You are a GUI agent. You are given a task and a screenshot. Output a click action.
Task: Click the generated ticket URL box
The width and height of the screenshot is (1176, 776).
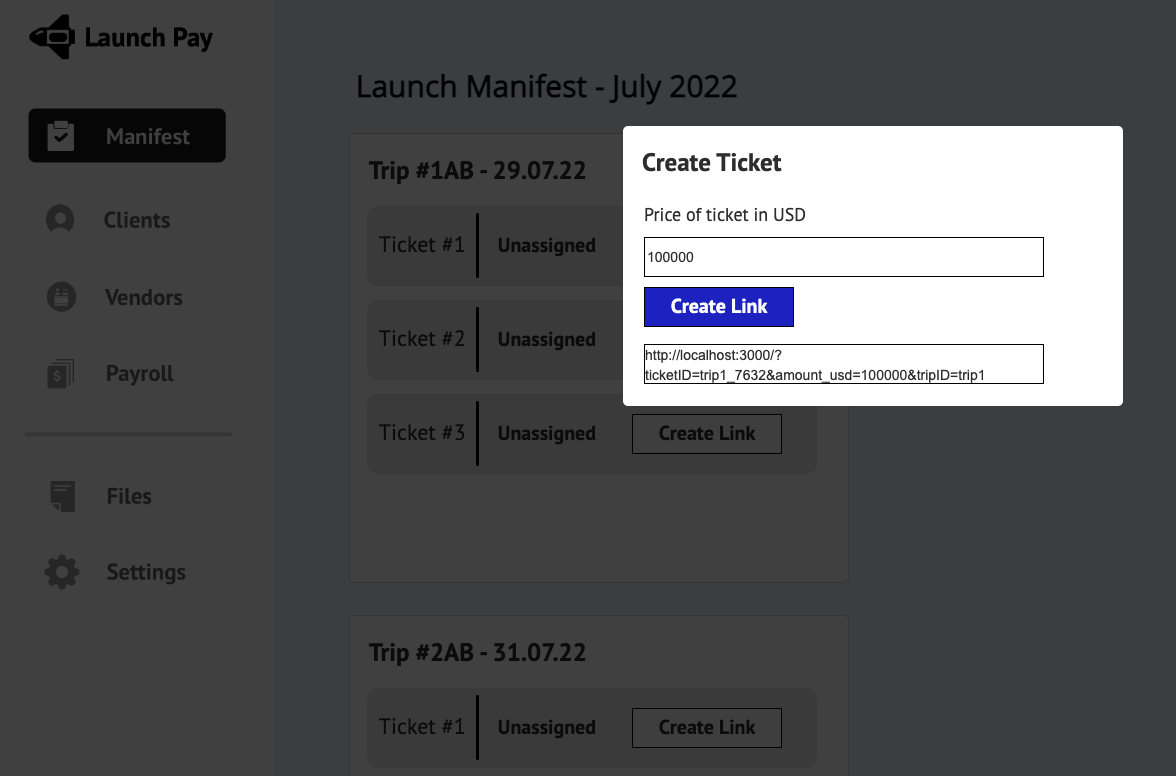tap(843, 364)
